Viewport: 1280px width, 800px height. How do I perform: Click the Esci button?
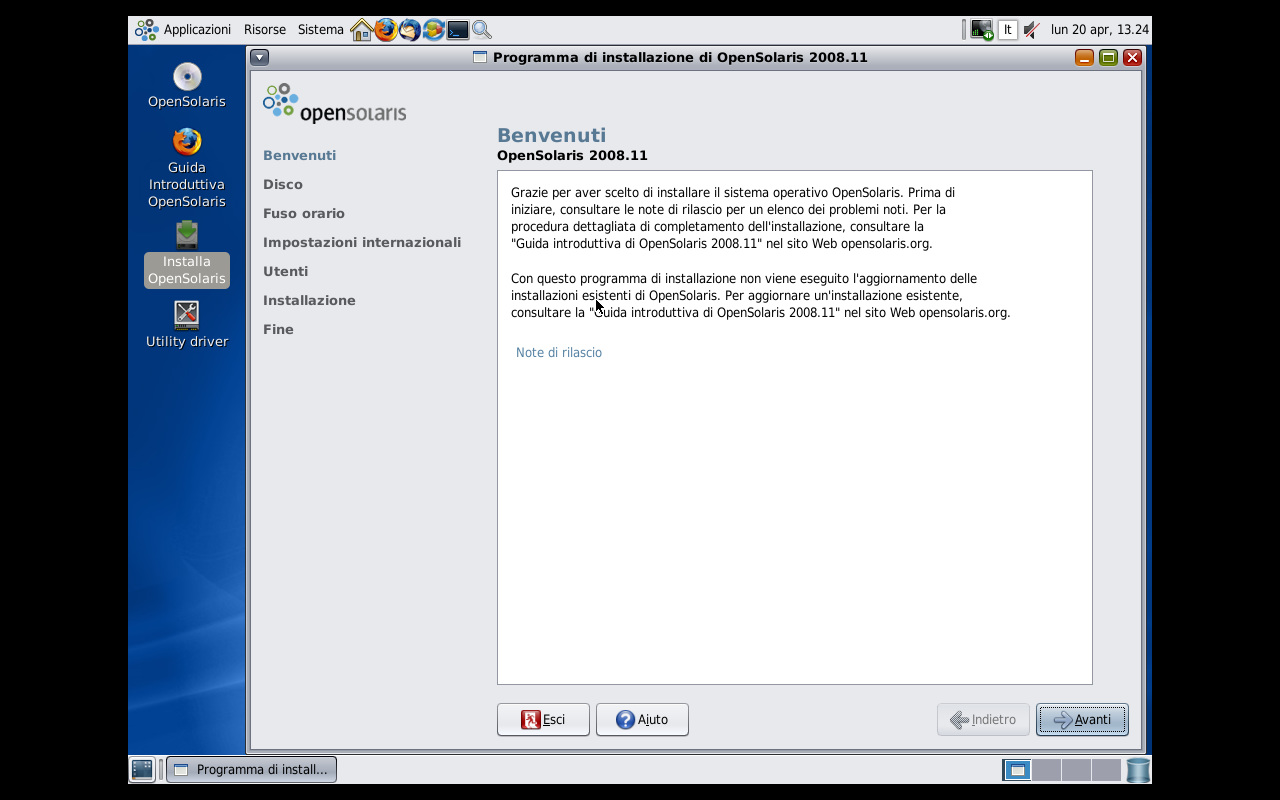543,719
